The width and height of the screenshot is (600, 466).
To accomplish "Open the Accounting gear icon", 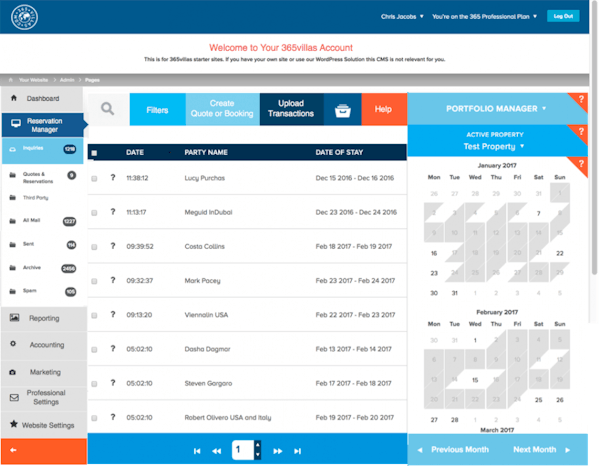I will [13, 344].
